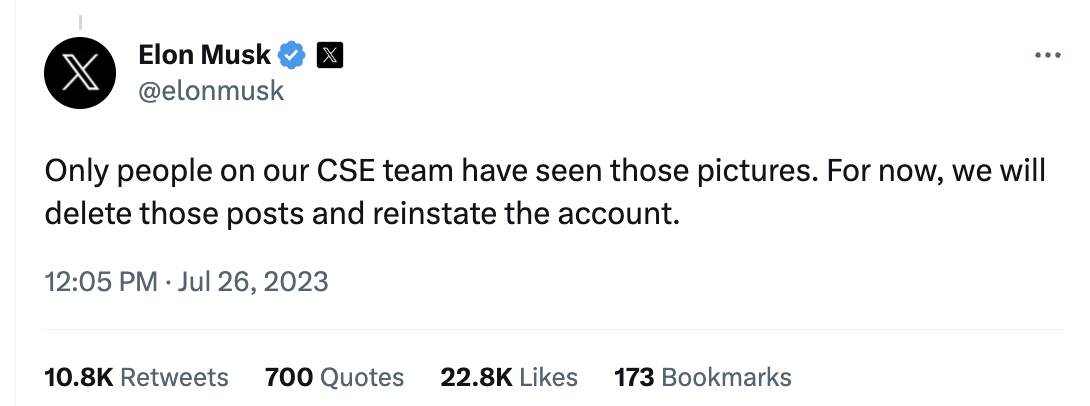
Task: Click the 173 bookmark count number
Action: [634, 377]
